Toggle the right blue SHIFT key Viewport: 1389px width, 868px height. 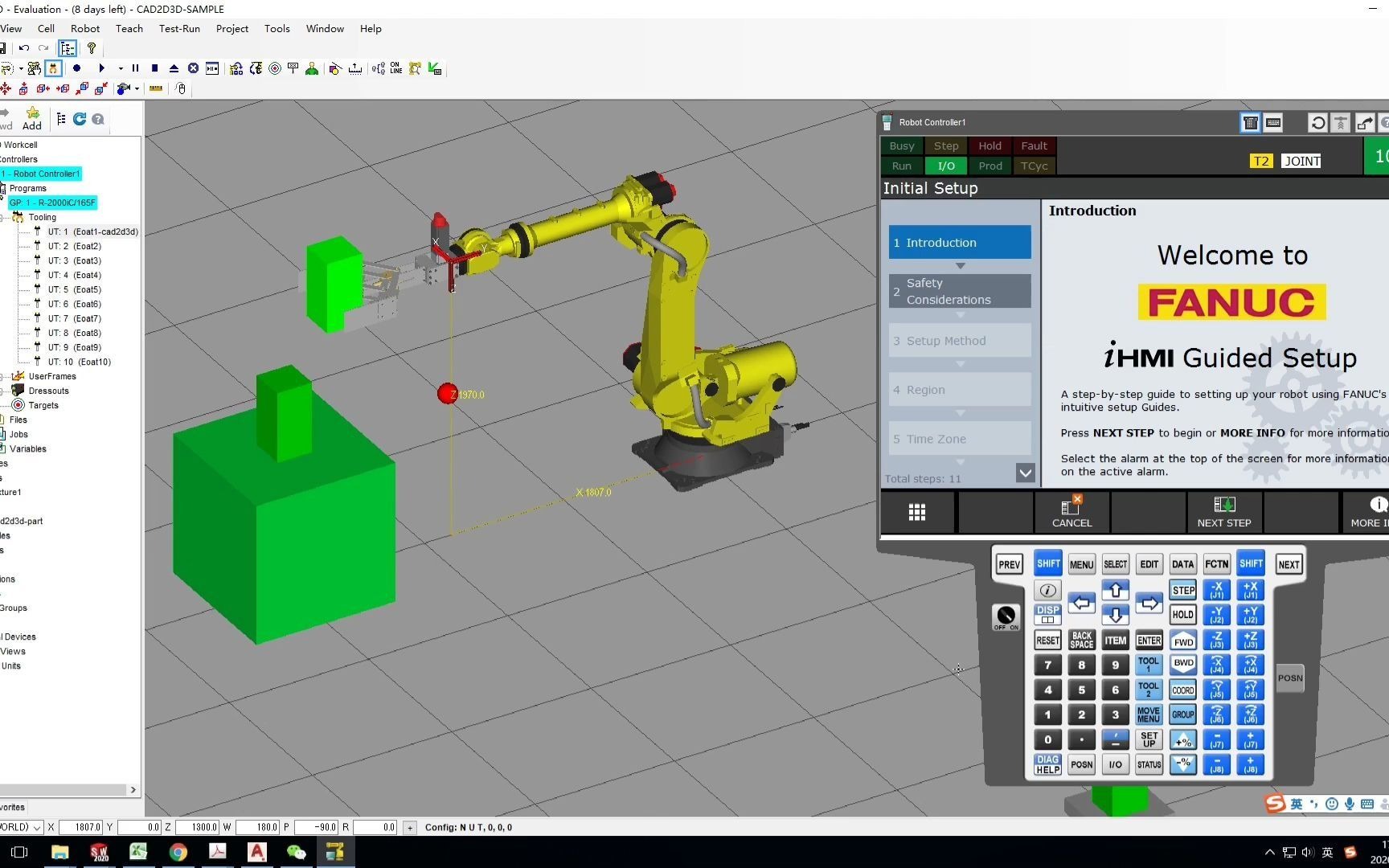(1251, 563)
